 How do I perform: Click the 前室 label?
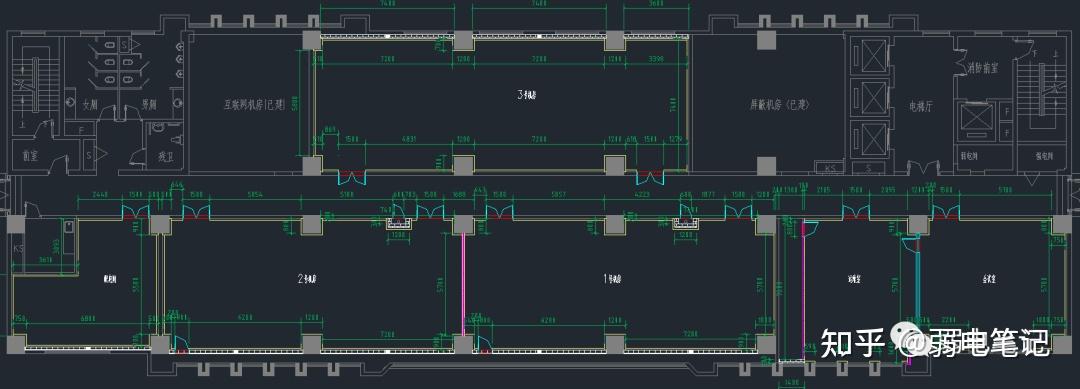point(30,156)
